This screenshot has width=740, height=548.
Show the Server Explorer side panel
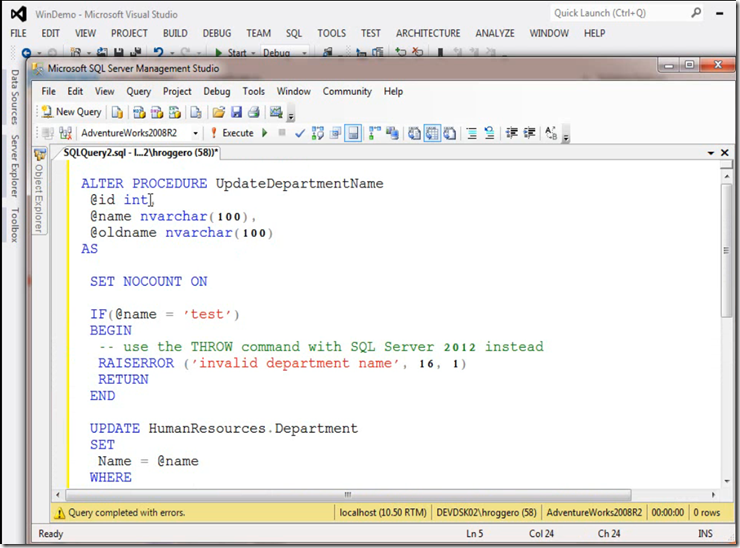(x=15, y=166)
